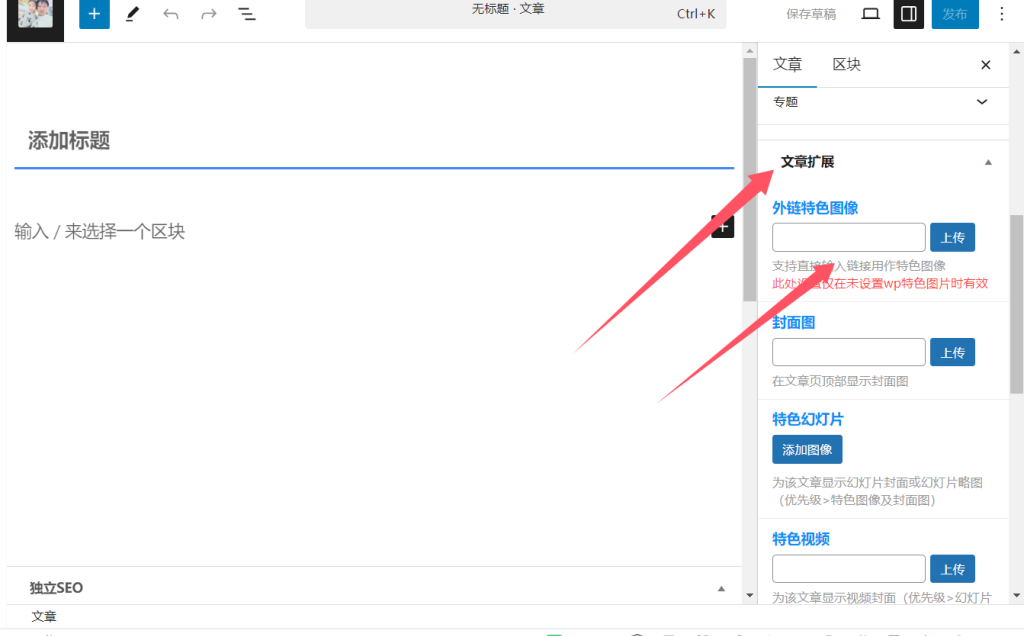Close the settings sidebar with X
The height and width of the screenshot is (636, 1024).
pyautogui.click(x=985, y=65)
